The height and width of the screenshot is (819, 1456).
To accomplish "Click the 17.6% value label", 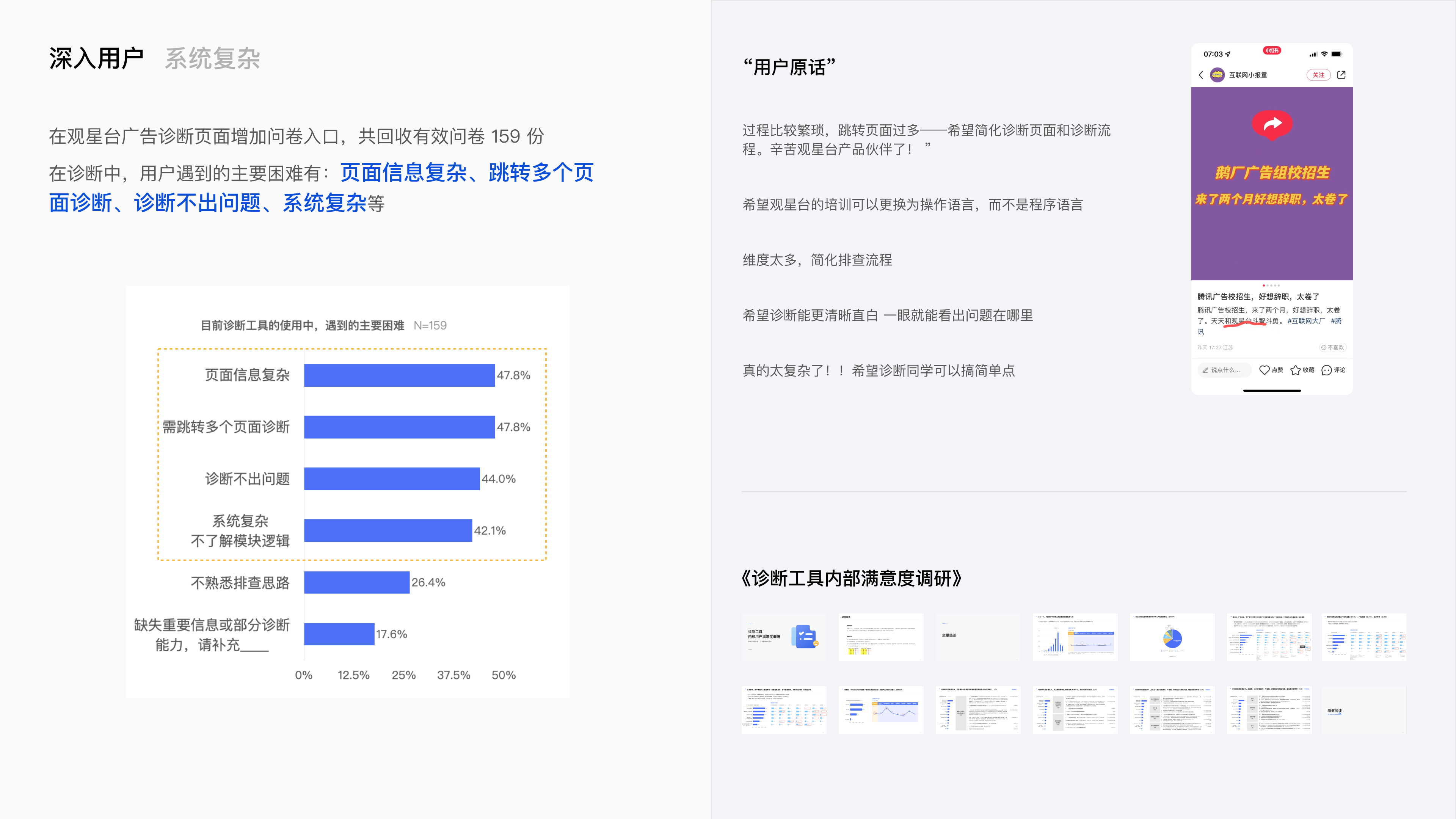I will tap(392, 634).
